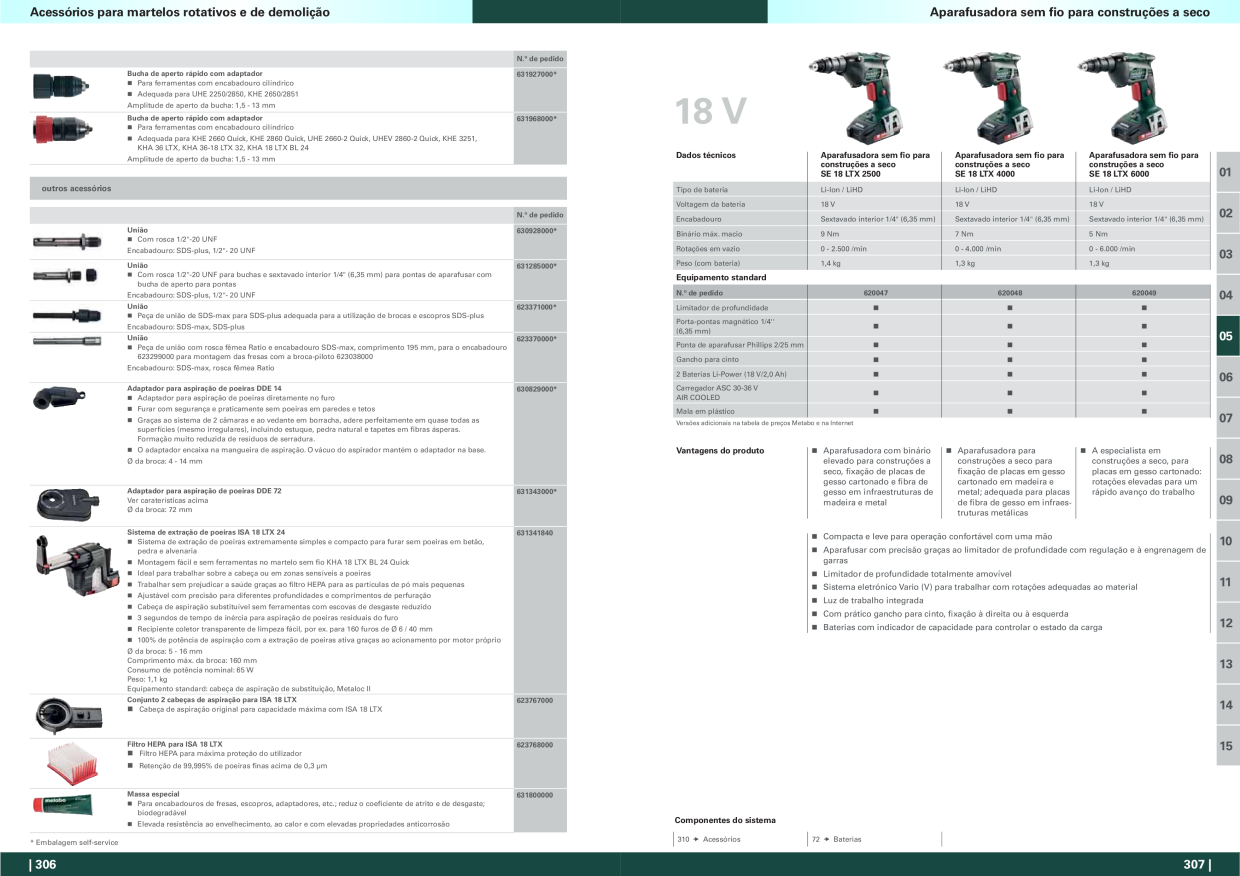1240x876 pixels.
Task: Click order number 631968000*
Action: click(537, 118)
